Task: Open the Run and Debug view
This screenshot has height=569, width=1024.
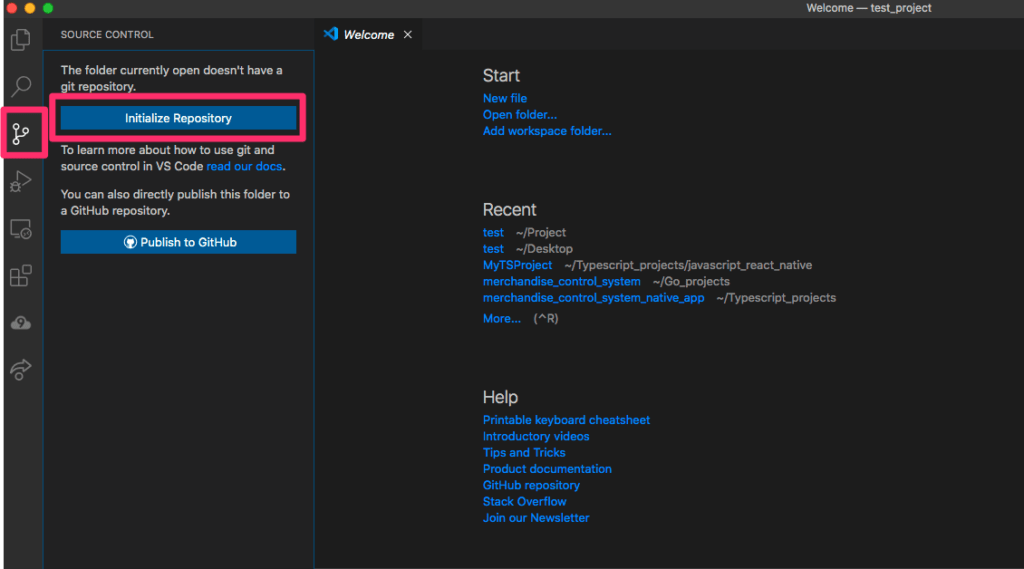Action: click(20, 182)
